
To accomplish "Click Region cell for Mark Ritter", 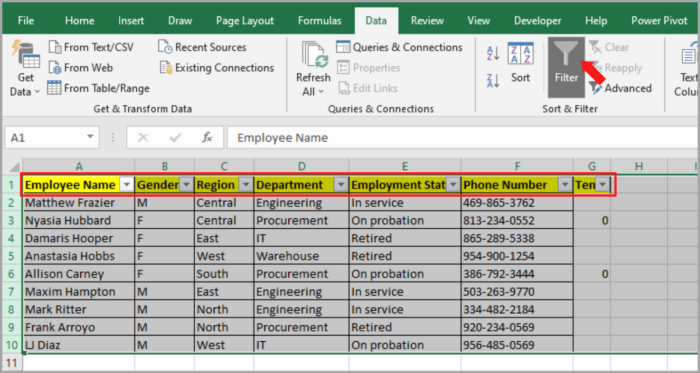I will coord(224,310).
